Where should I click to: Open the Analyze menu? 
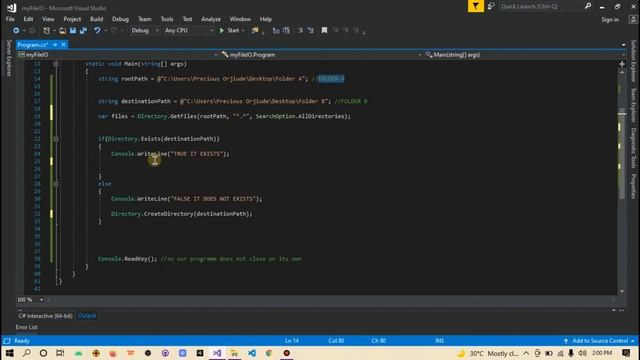211,19
